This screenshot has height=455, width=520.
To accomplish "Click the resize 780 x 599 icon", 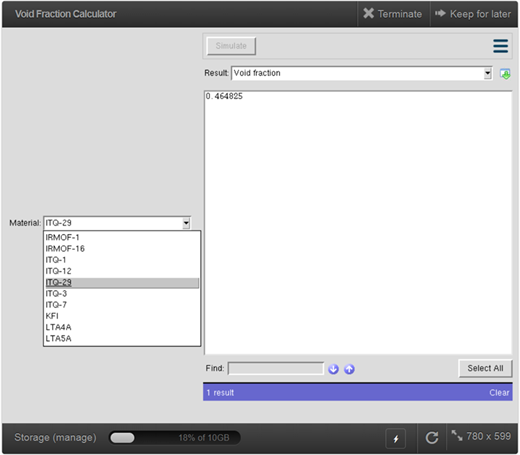I will click(457, 436).
